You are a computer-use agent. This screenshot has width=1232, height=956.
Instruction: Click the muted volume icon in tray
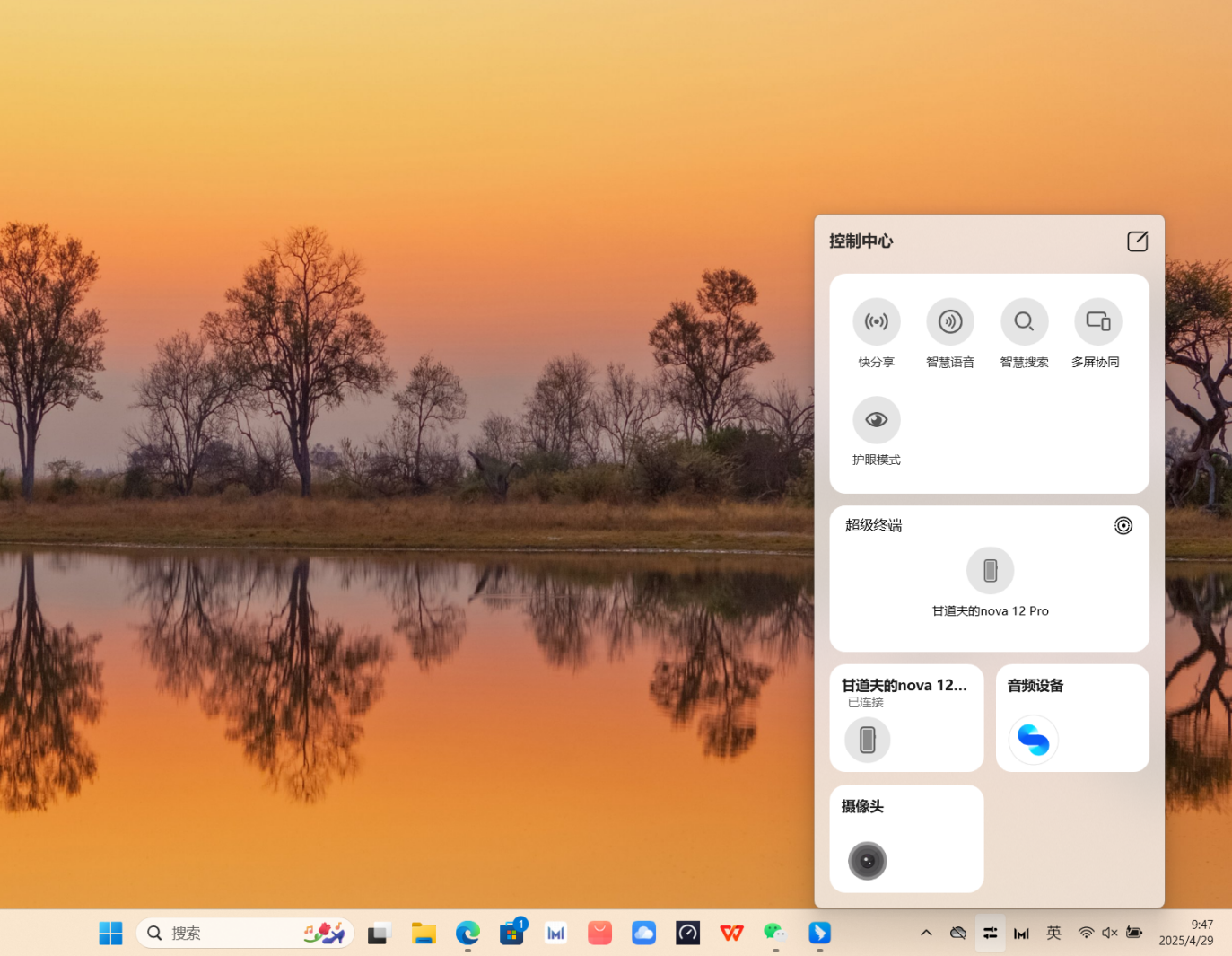pyautogui.click(x=1110, y=934)
